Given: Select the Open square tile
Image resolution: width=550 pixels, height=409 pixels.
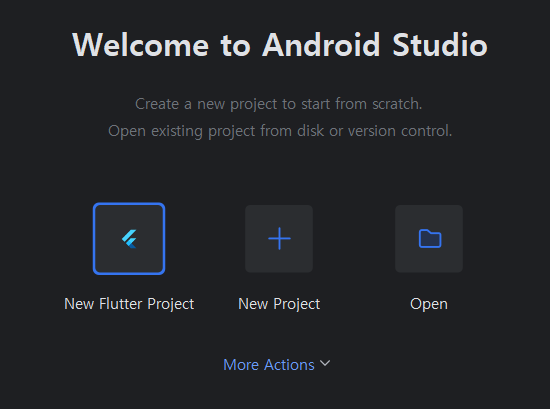Looking at the screenshot, I should pos(429,239).
